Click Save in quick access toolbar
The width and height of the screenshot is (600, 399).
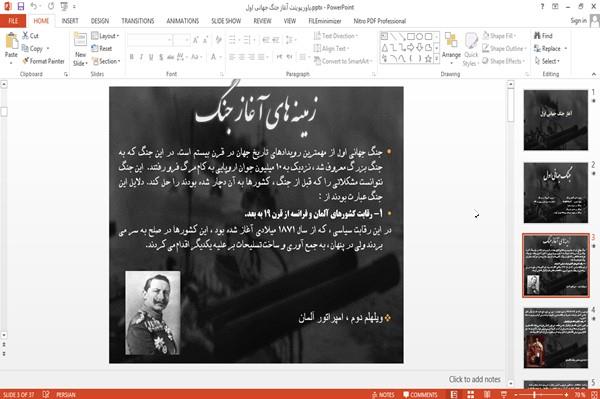click(21, 7)
